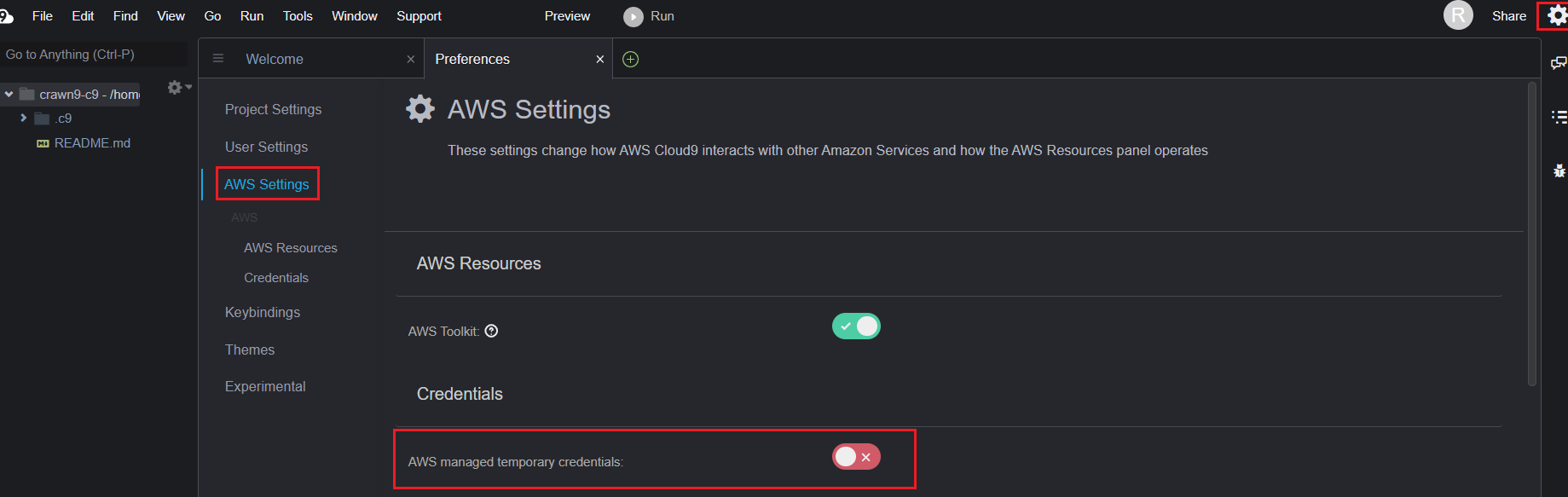The image size is (1568, 497).
Task: Open the Preferences gear icon
Action: click(1557, 15)
